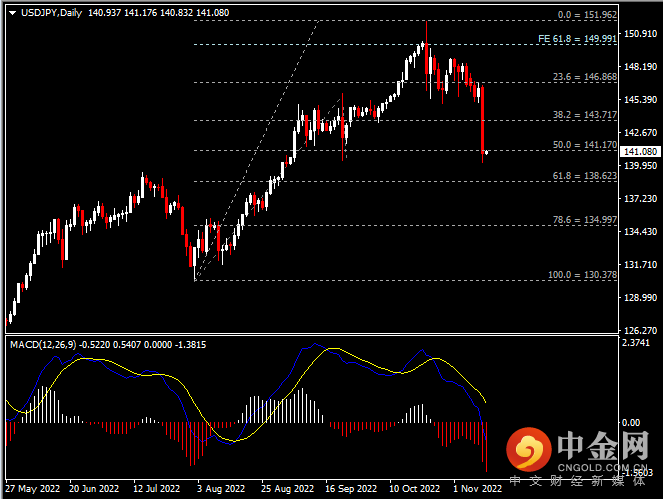Click the 10 Oct 2022 date label
Screen dimensions: 663x499
(x=415, y=489)
